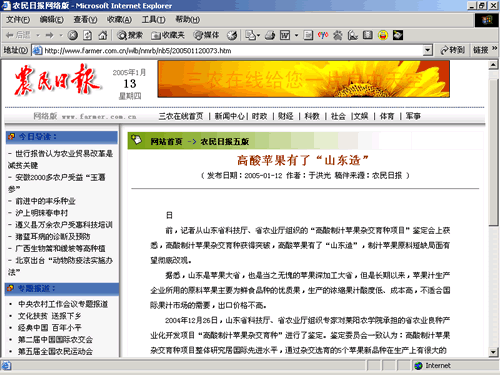
Task: Expand the address bar dropdown list
Action: click(x=428, y=51)
